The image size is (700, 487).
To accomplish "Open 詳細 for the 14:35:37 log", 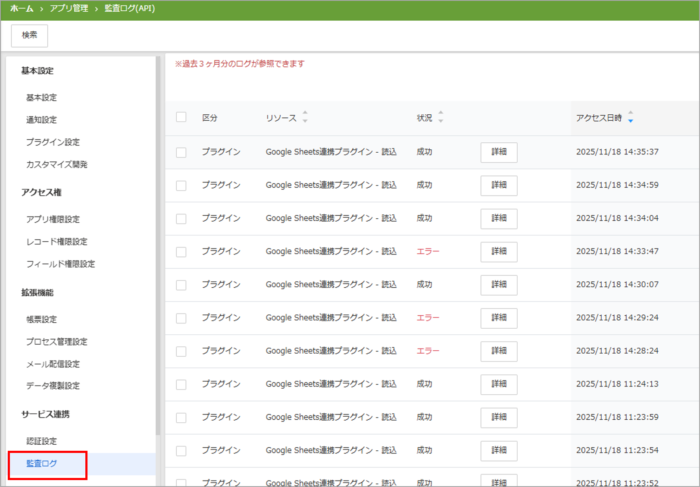I will (499, 152).
